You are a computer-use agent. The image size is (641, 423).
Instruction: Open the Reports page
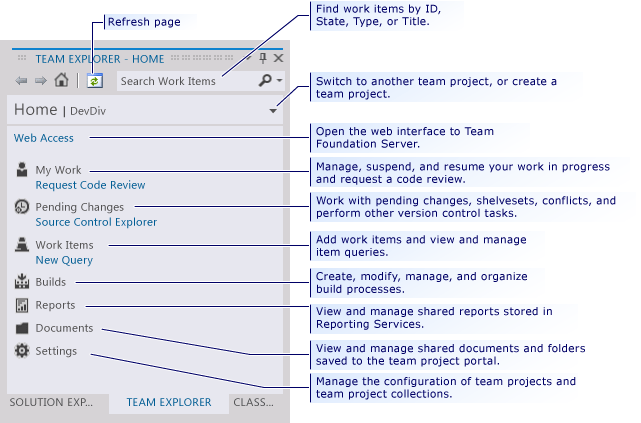(55, 305)
